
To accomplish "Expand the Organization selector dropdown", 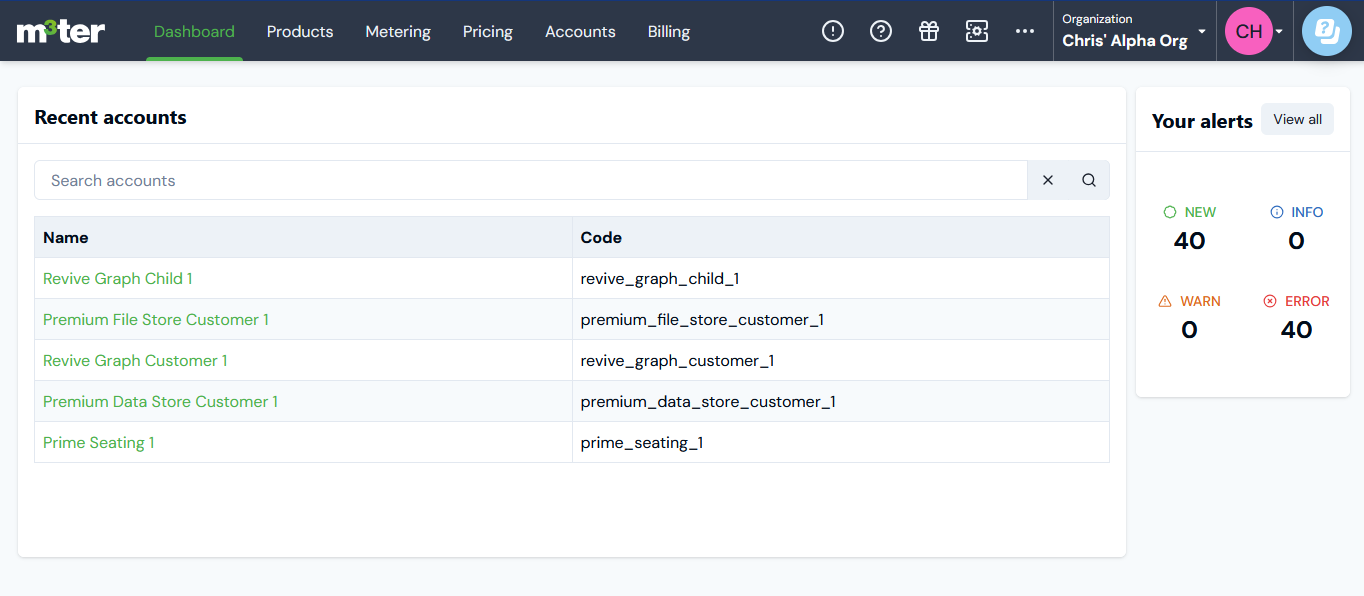I will coord(1134,31).
